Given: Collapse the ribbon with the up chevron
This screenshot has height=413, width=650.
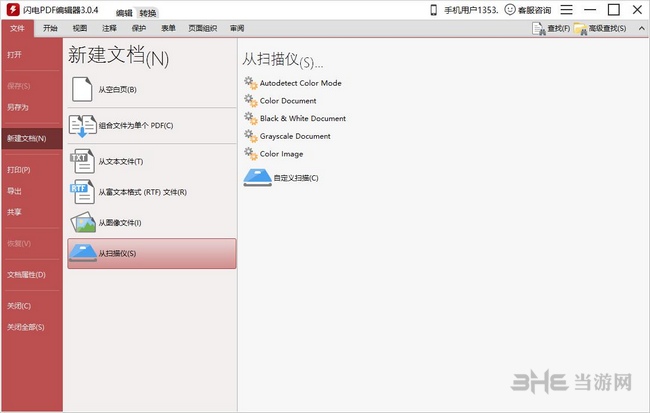Looking at the screenshot, I should [x=641, y=29].
